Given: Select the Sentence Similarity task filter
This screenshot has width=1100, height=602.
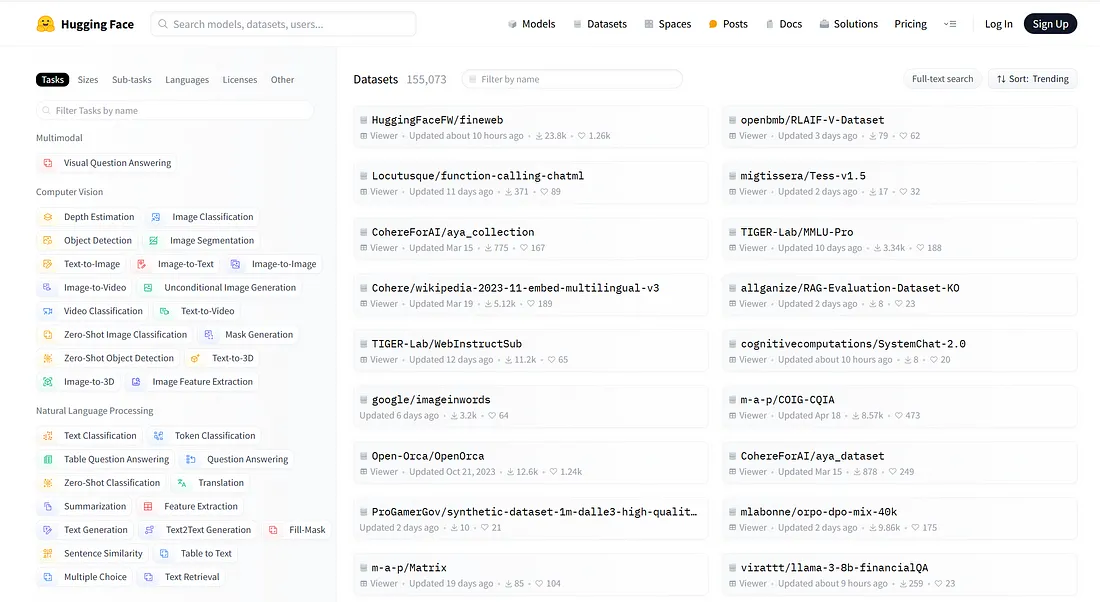Looking at the screenshot, I should 93,554.
